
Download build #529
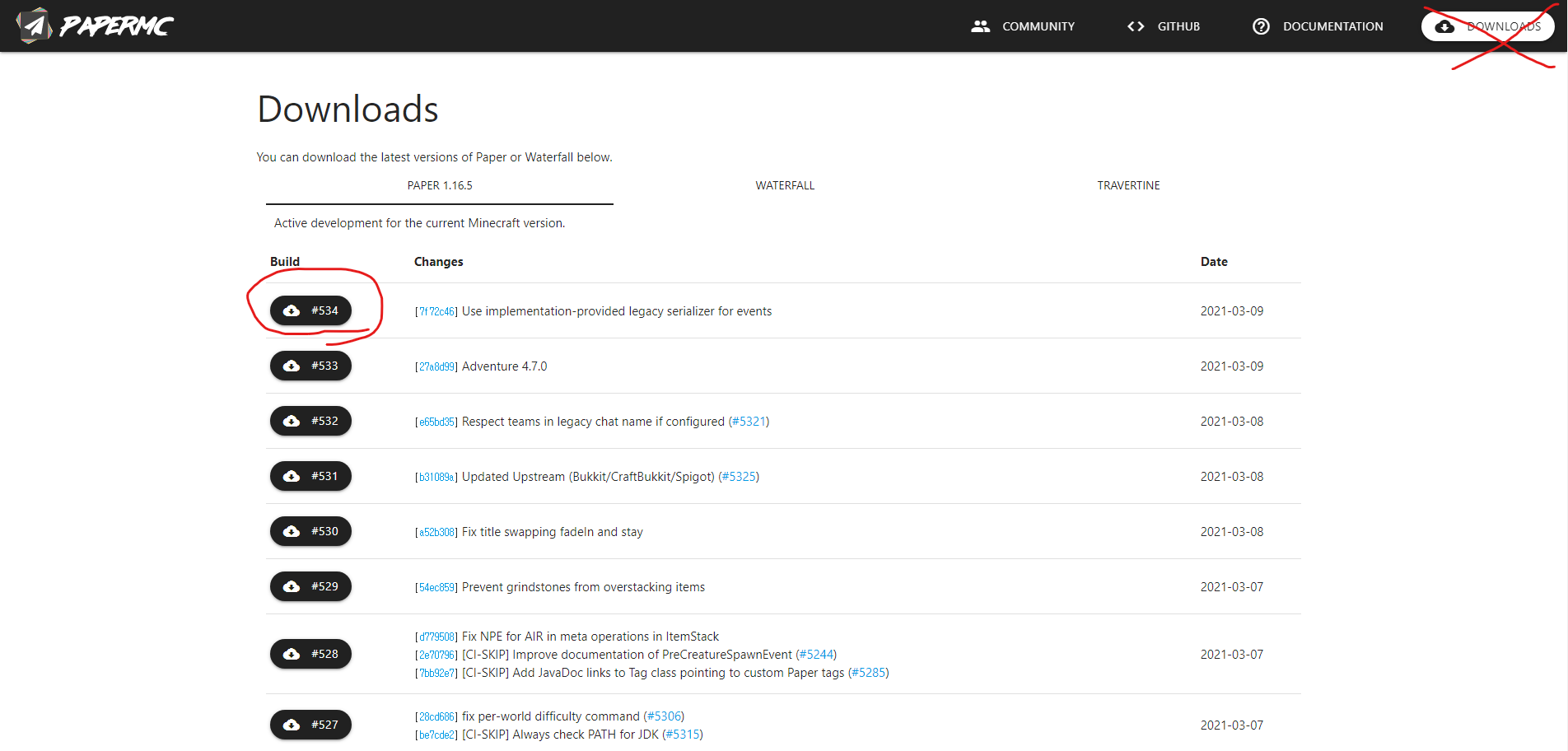click(x=310, y=586)
